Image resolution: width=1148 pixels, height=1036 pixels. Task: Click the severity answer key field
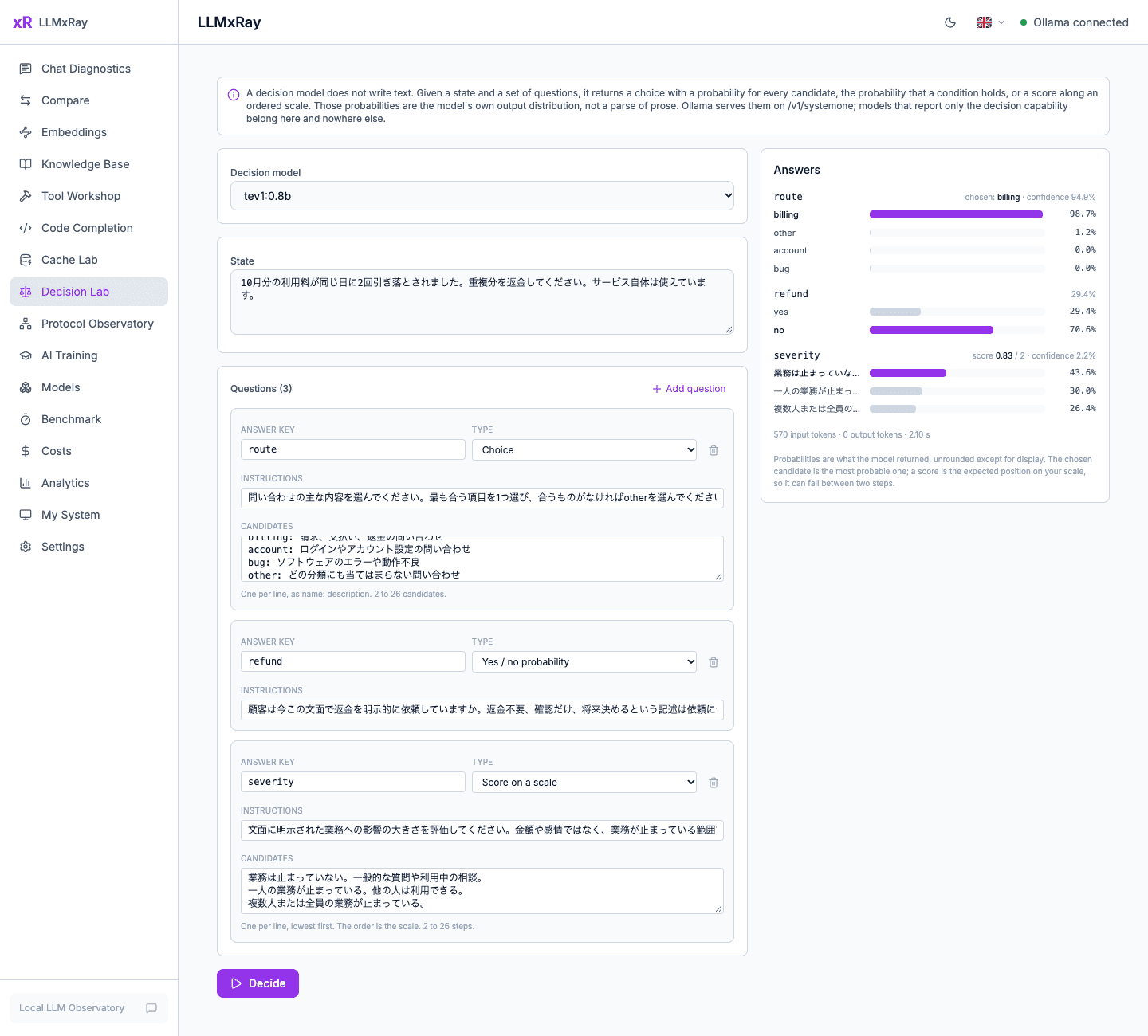(353, 782)
